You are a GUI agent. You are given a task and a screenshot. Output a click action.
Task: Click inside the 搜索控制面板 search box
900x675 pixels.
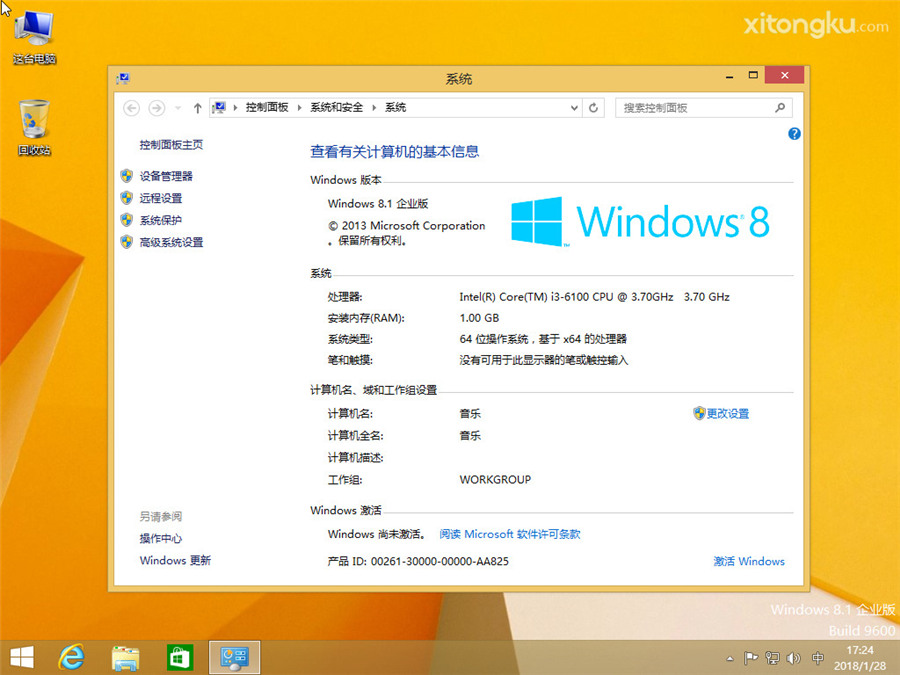pos(700,107)
